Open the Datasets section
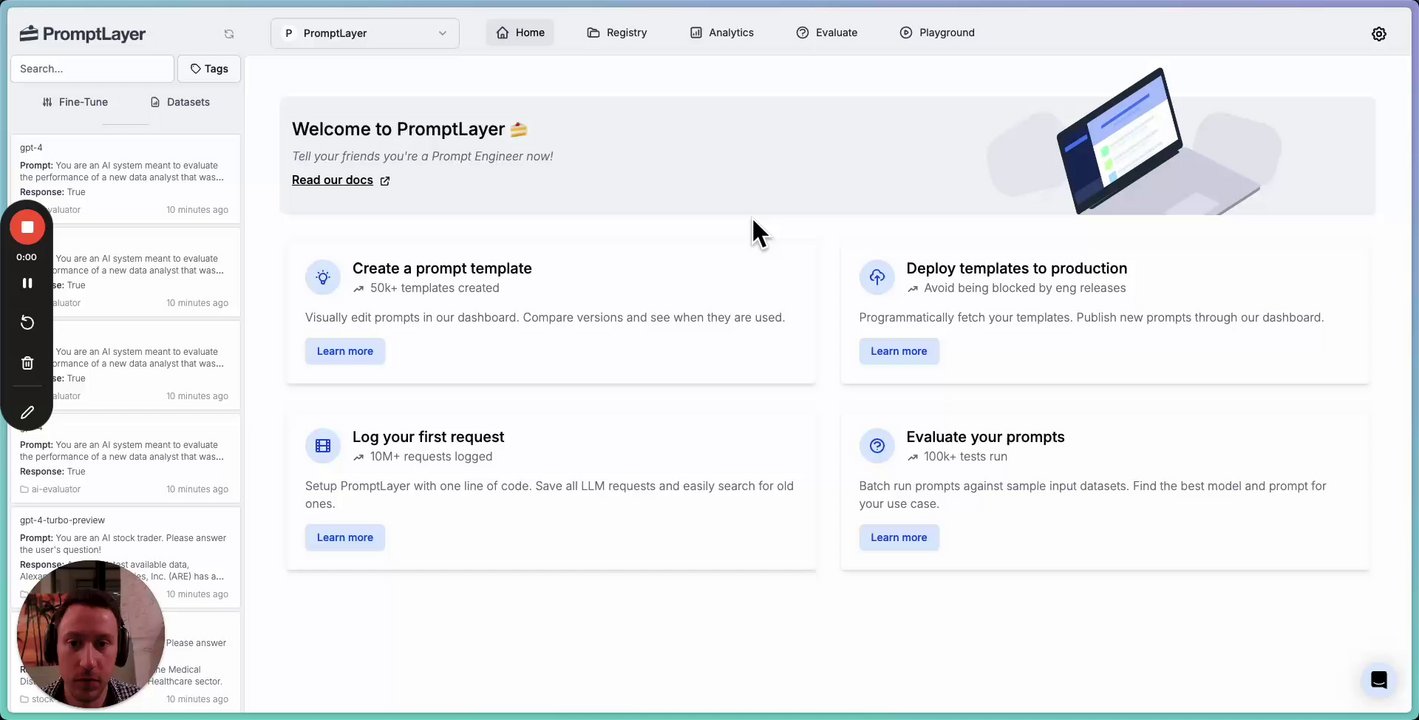 [180, 102]
